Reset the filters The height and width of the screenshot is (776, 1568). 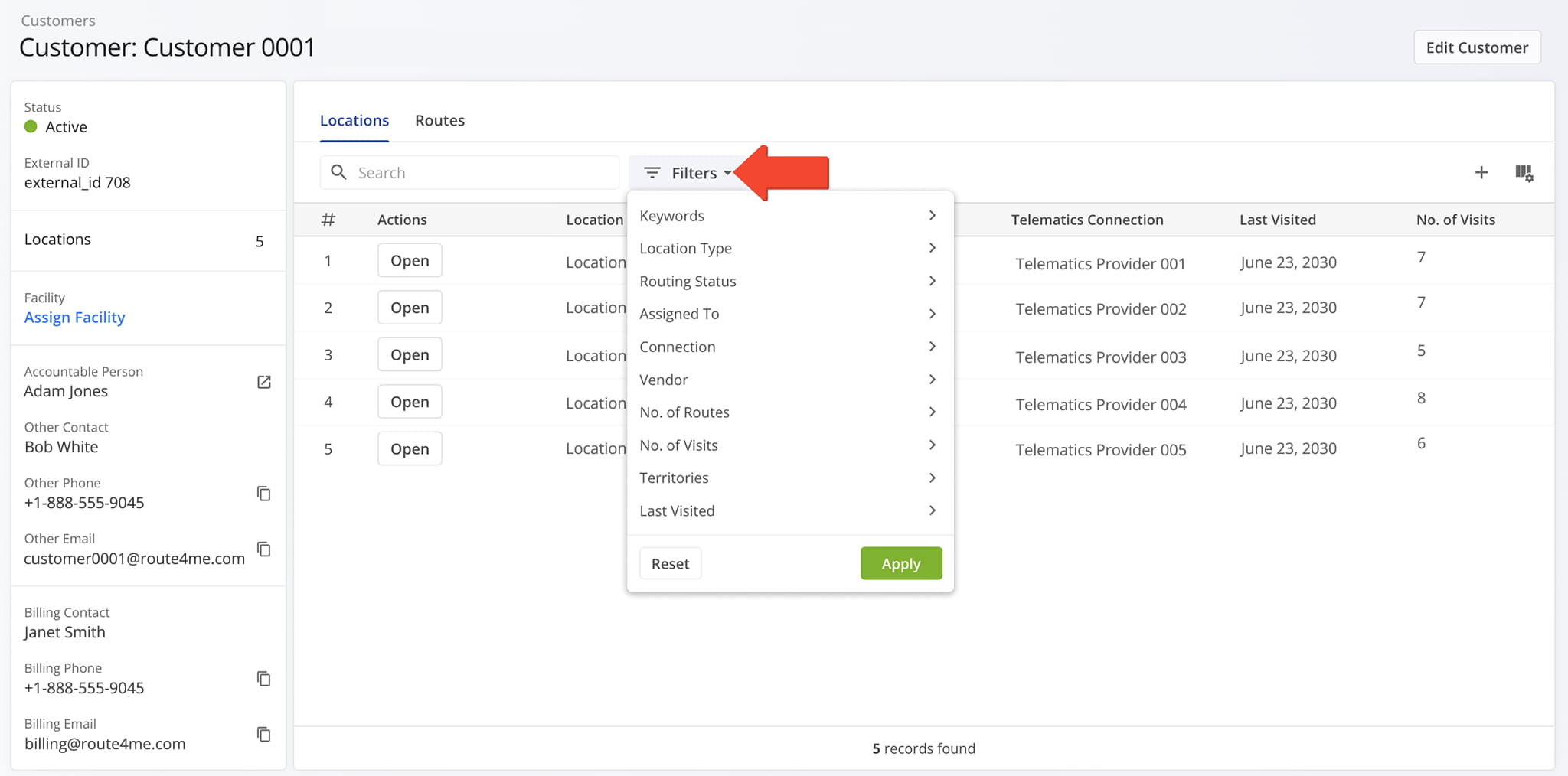coord(670,564)
